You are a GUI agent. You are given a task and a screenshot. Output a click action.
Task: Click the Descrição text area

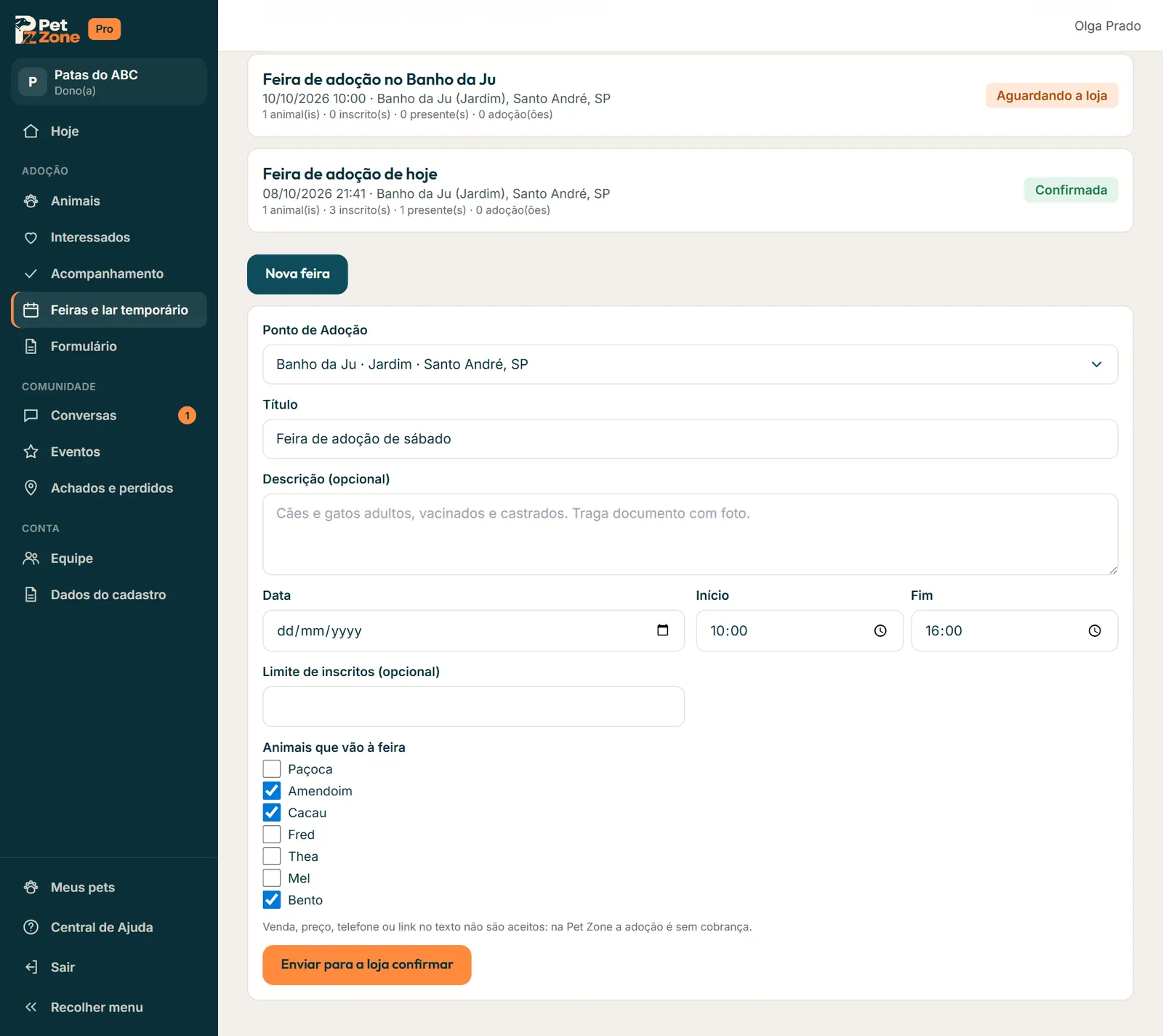tap(690, 534)
